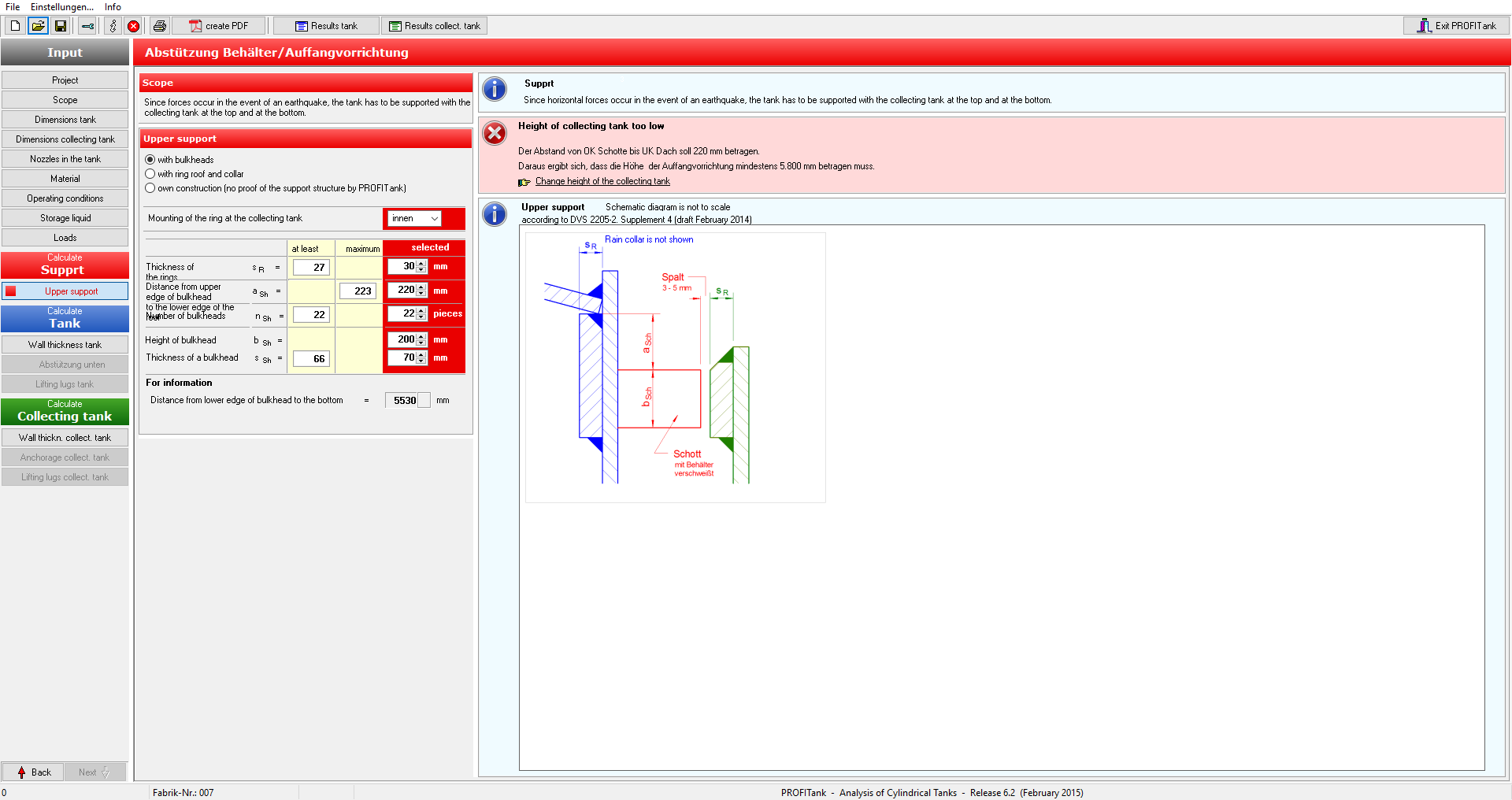Image resolution: width=1512 pixels, height=800 pixels.
Task: Select the 'with bulkheads' radio option
Action: click(x=150, y=160)
